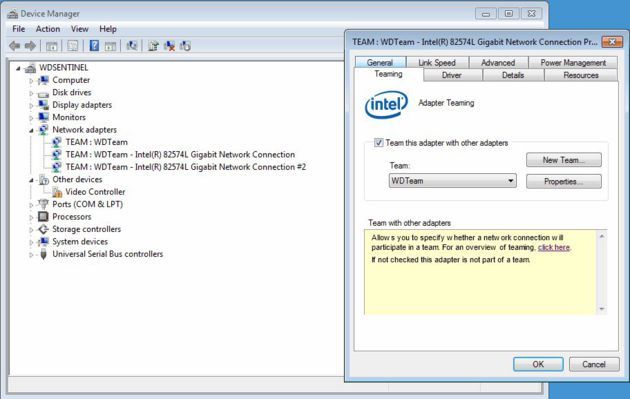Click the Forward arrow in Device Manager toolbar

[30, 46]
